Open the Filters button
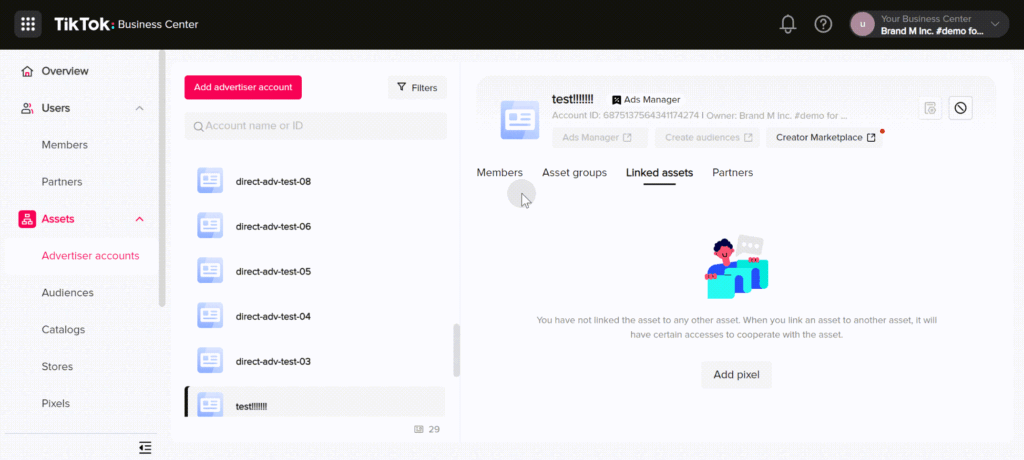This screenshot has height=460, width=1024. coord(417,88)
